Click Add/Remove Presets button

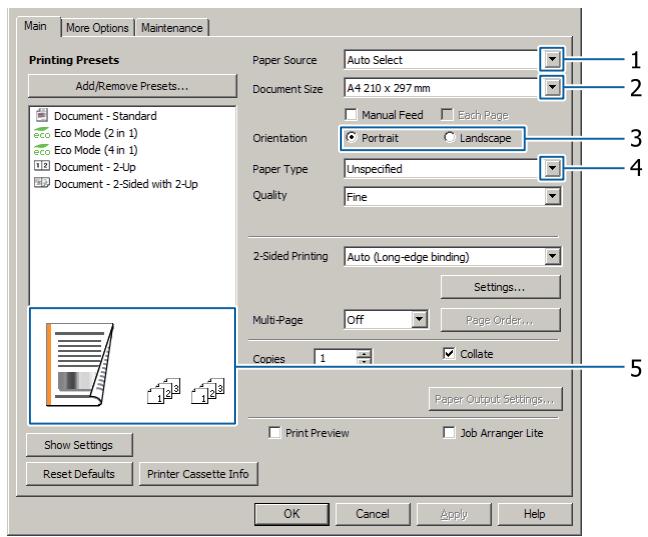(132, 86)
